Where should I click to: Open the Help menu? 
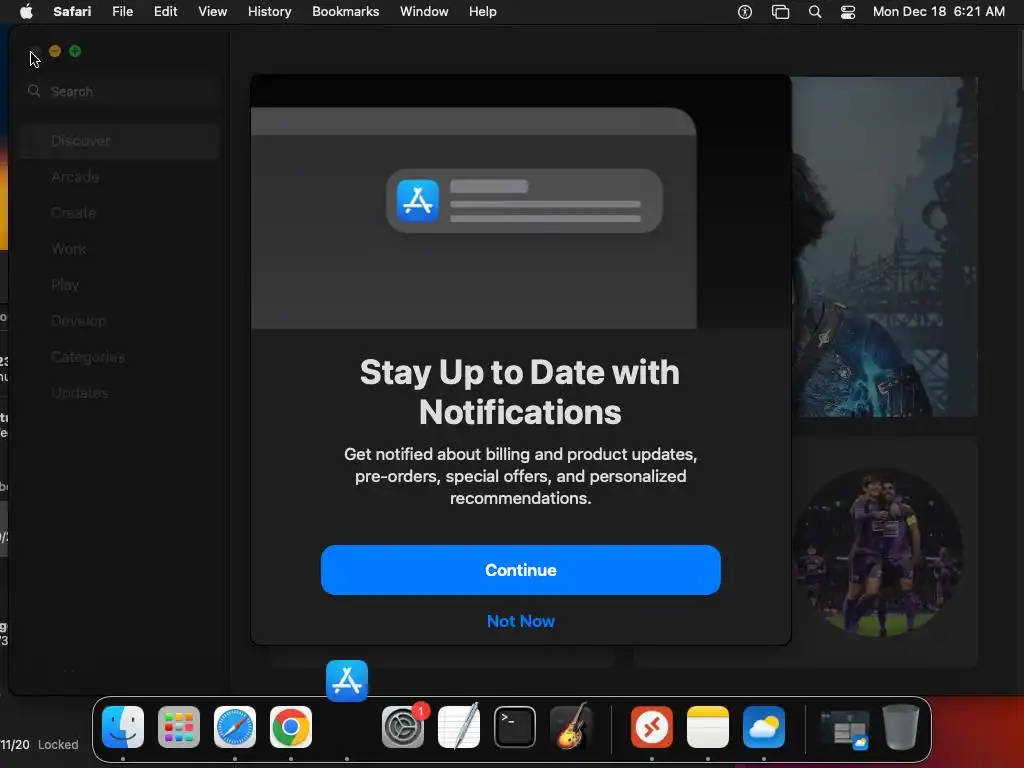click(x=483, y=12)
